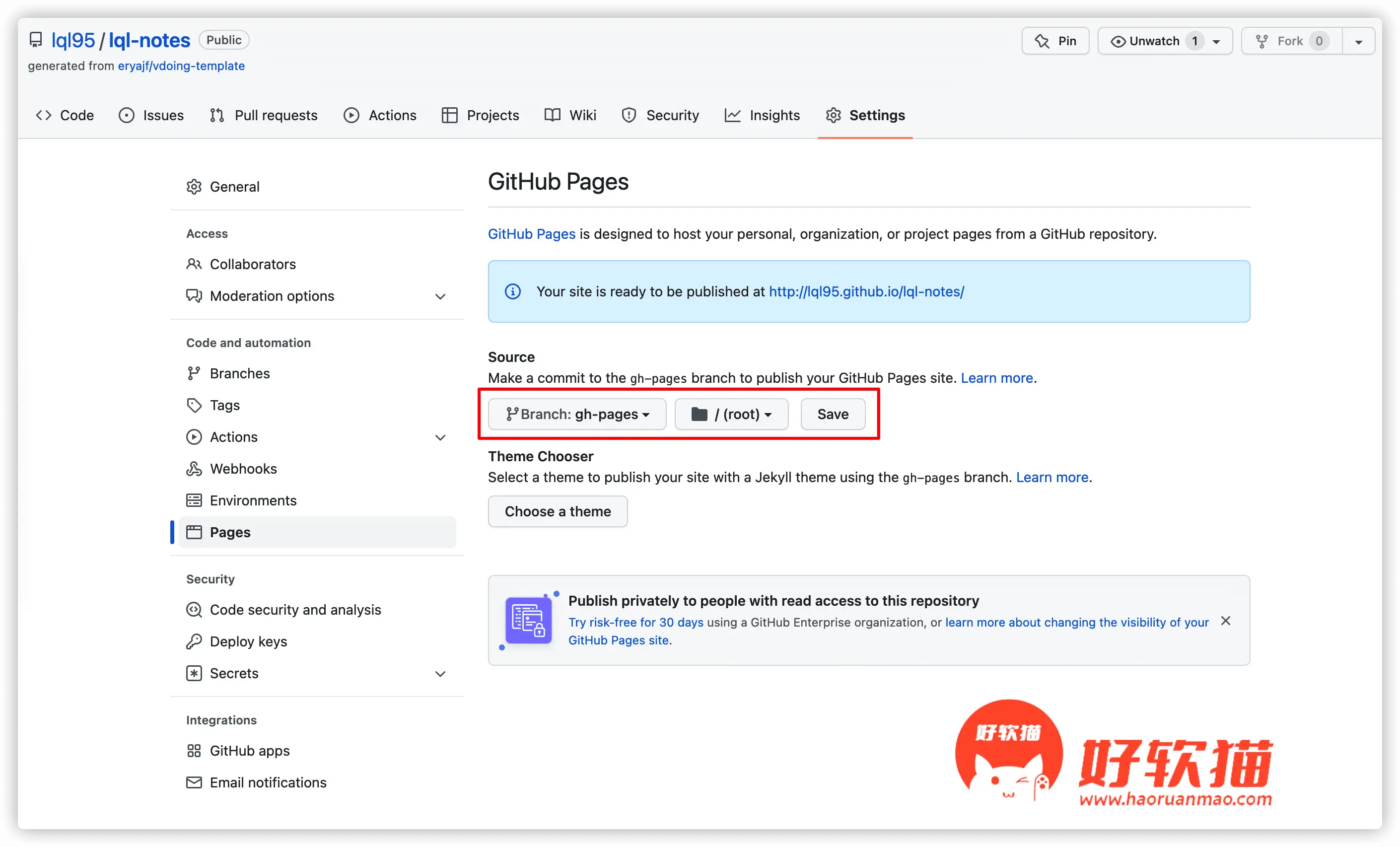Viewport: 1400px width, 847px height.
Task: Open the eryajf/vdoing-template link
Action: tap(181, 66)
